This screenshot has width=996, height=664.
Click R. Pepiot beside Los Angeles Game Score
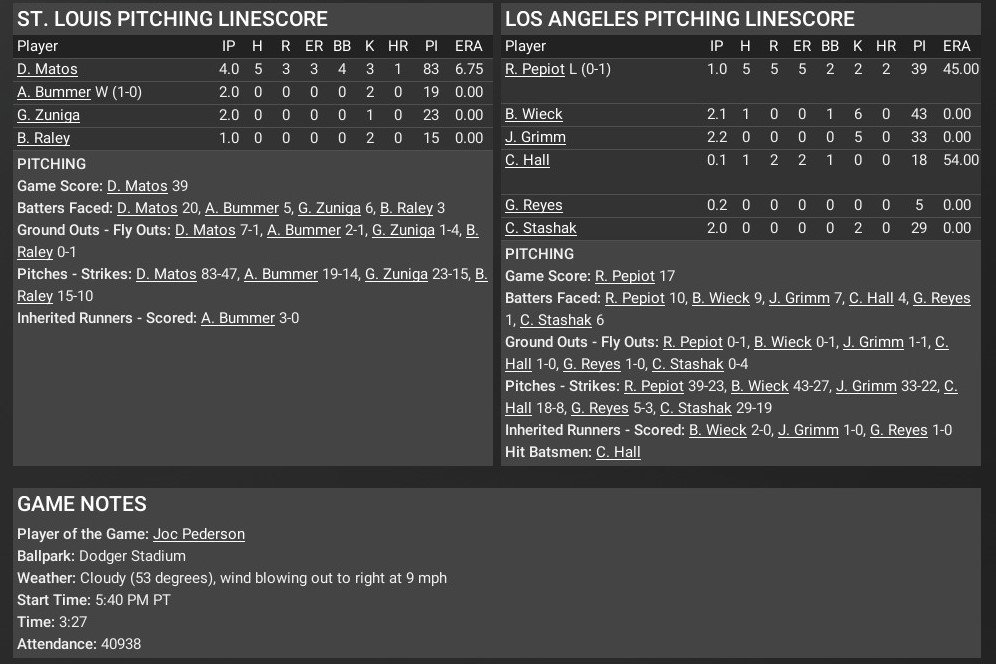(625, 276)
